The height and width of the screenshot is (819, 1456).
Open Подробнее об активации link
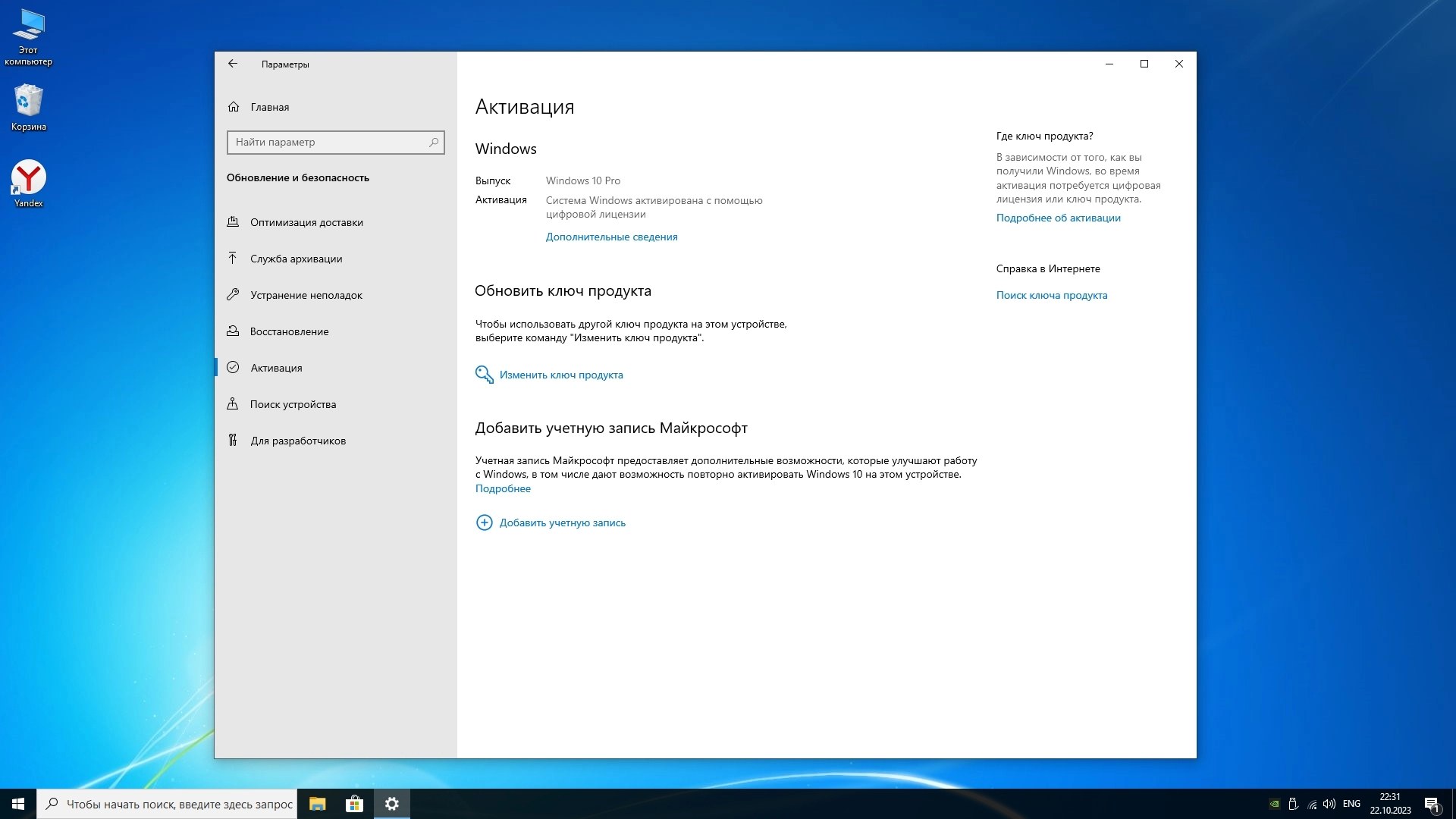[1058, 218]
